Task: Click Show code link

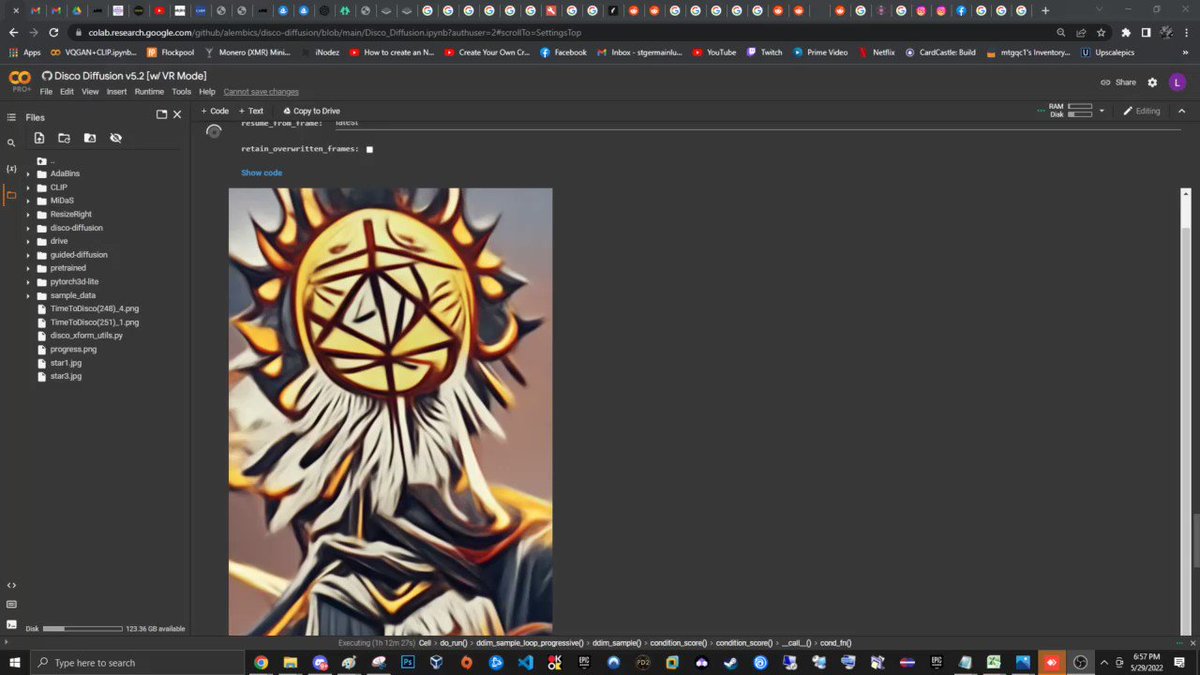Action: (261, 173)
